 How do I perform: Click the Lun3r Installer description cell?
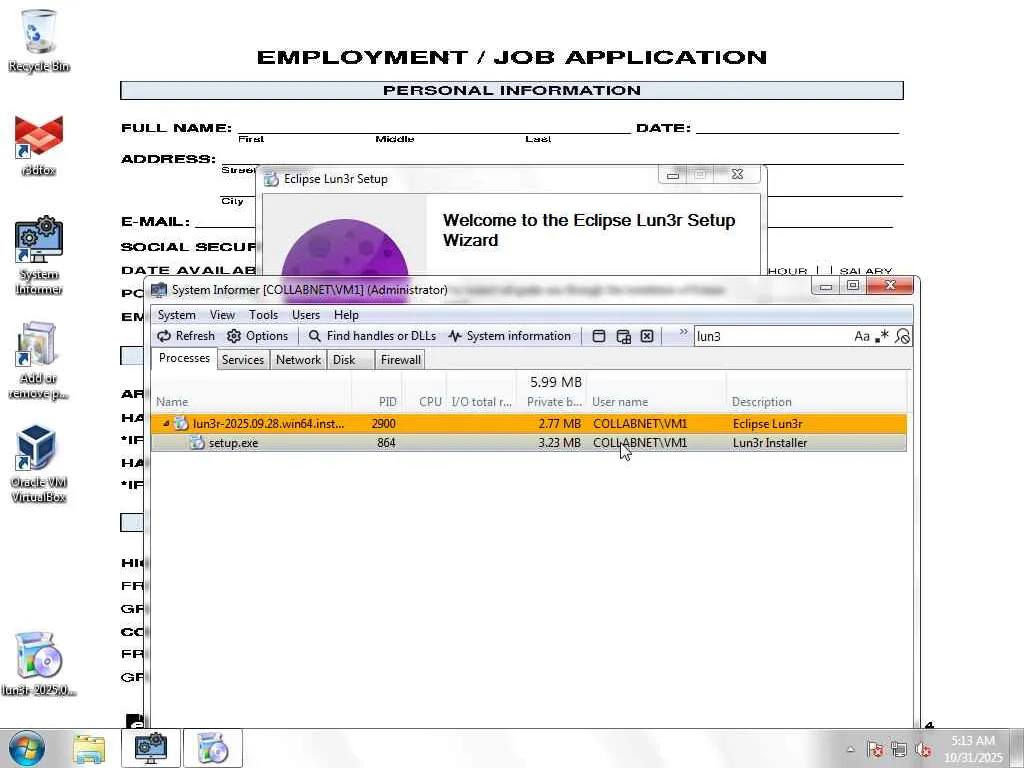[x=770, y=443]
